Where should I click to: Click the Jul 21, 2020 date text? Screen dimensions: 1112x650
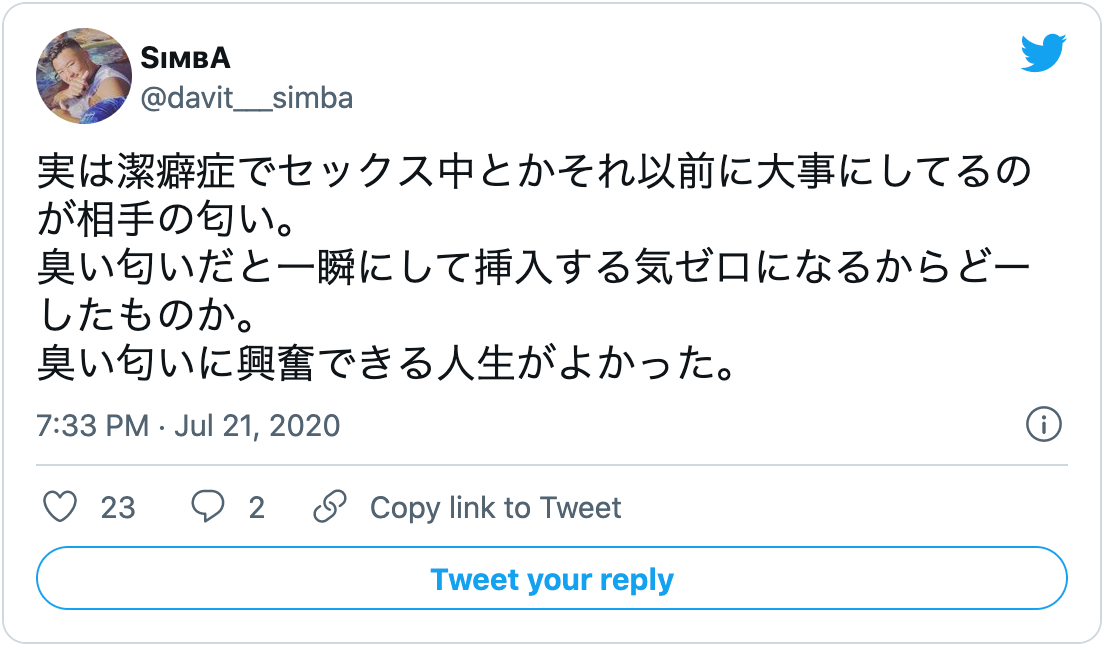point(257,425)
